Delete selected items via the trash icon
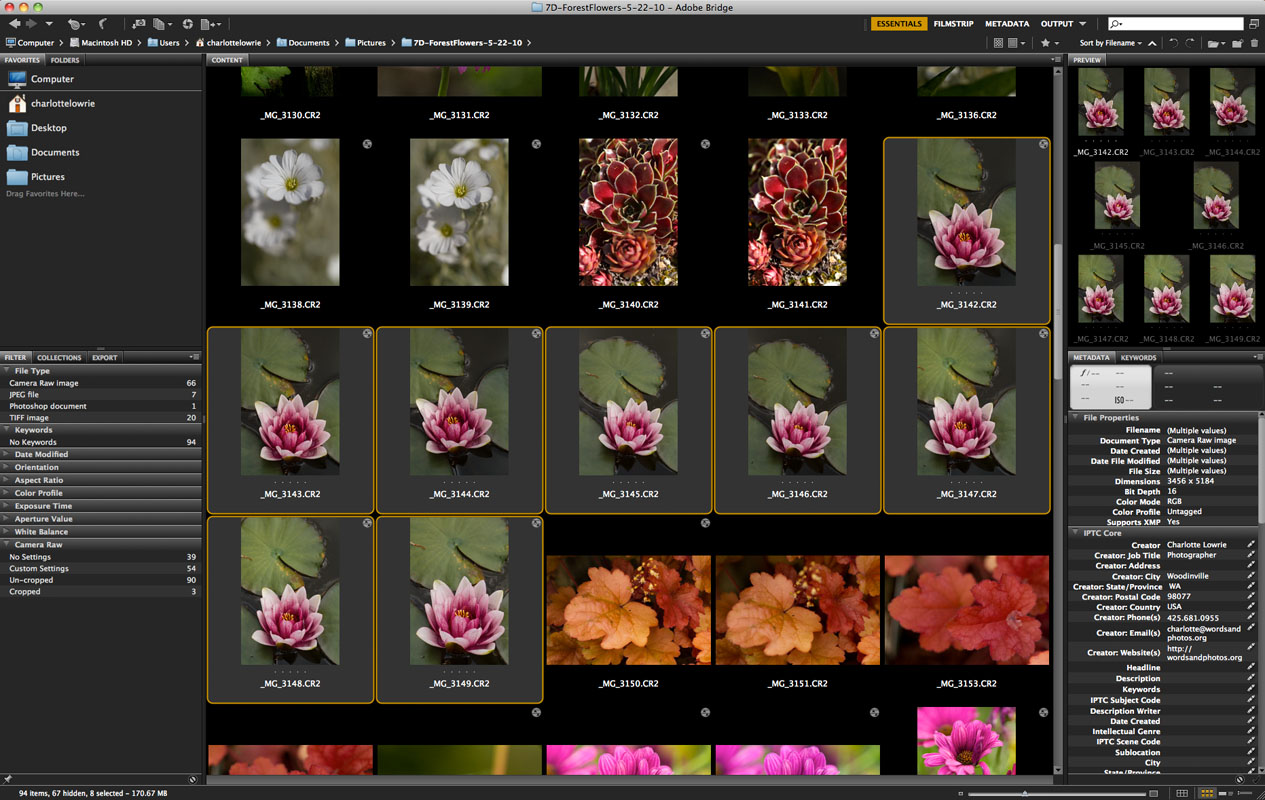This screenshot has height=800, width=1265. pos(1254,43)
